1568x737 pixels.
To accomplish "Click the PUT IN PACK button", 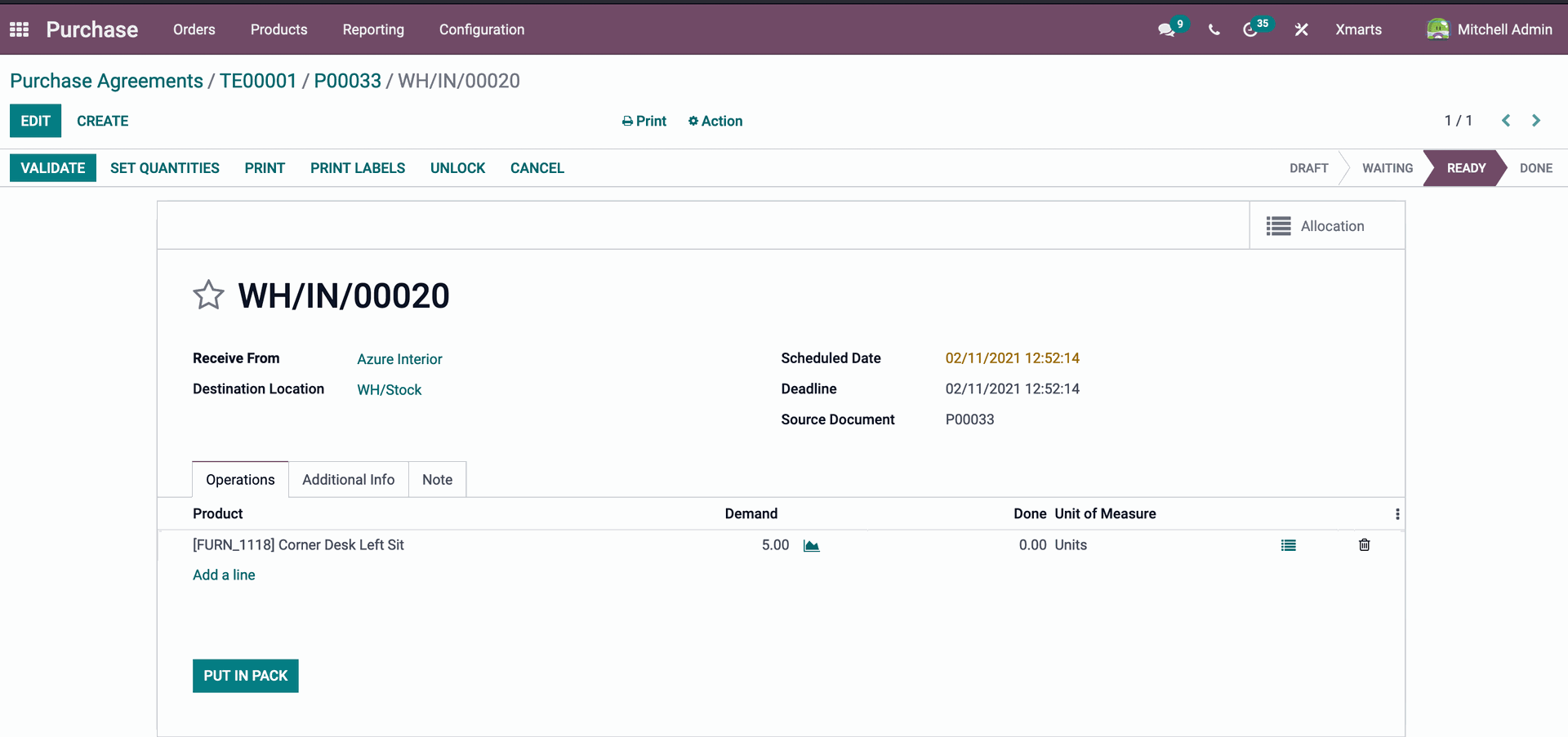I will [x=246, y=676].
